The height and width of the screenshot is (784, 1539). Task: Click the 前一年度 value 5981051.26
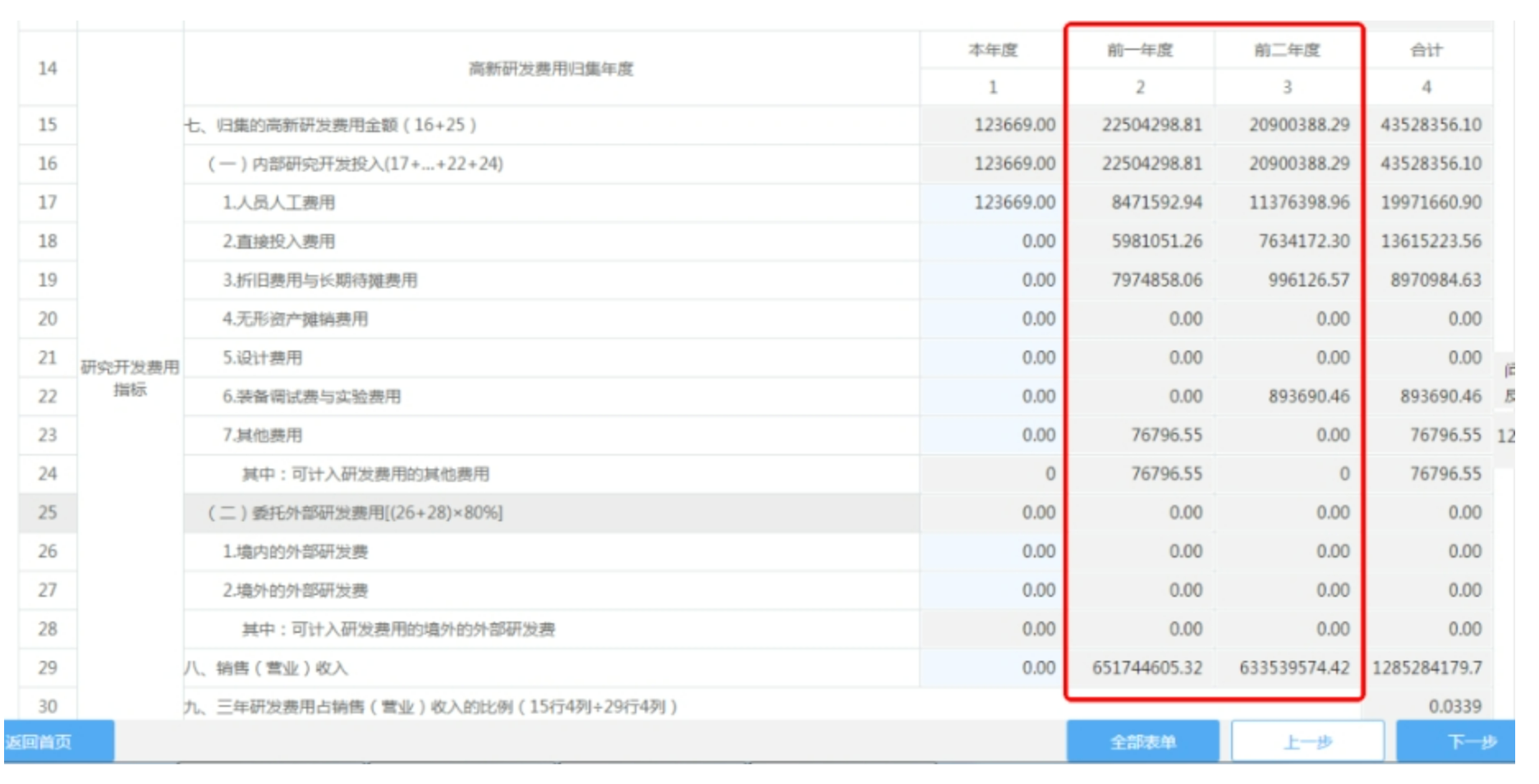(x=1156, y=241)
